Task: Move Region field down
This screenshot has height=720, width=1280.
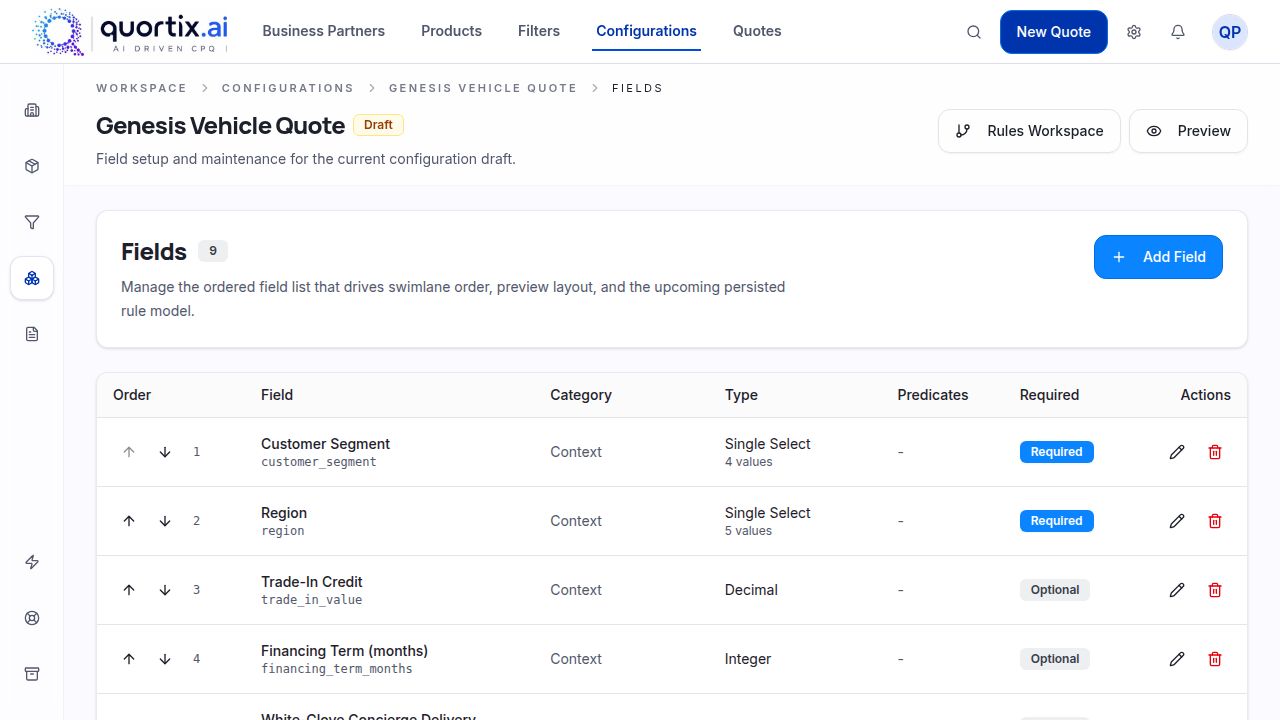Action: click(x=165, y=521)
